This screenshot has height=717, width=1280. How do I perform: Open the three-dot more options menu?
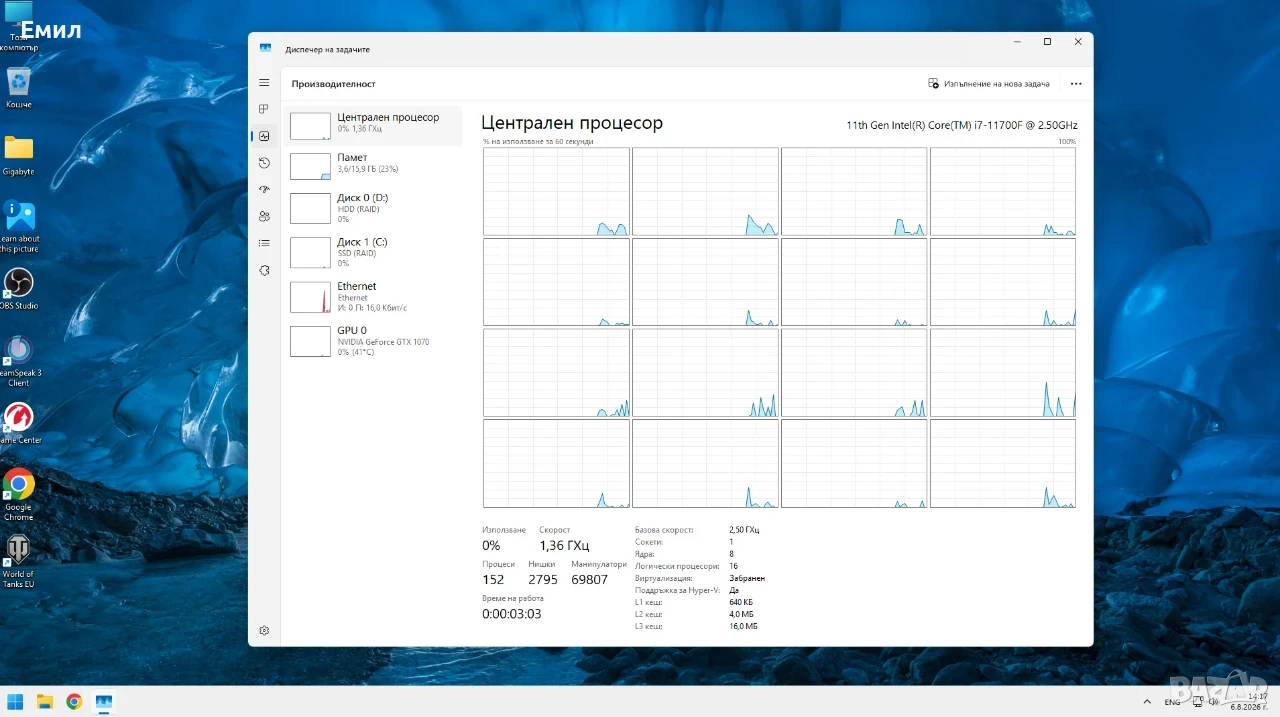point(1076,84)
